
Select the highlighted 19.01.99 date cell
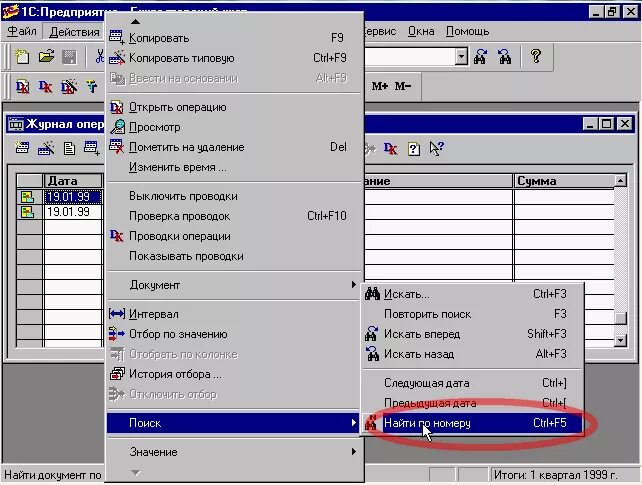(73, 197)
